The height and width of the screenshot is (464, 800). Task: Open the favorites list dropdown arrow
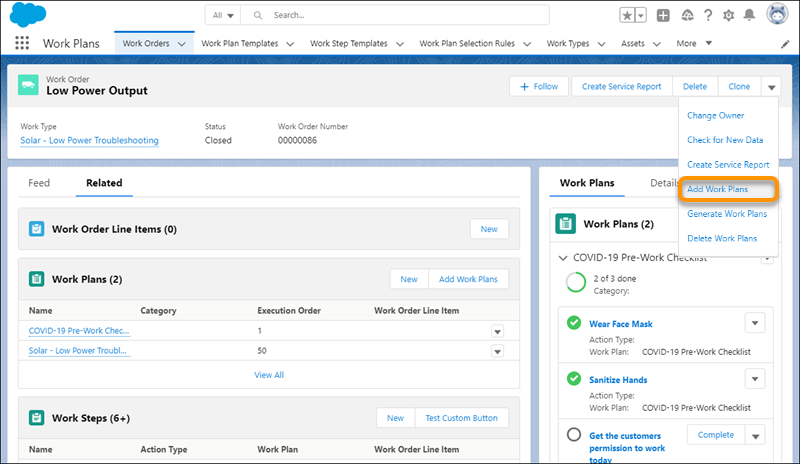(641, 15)
